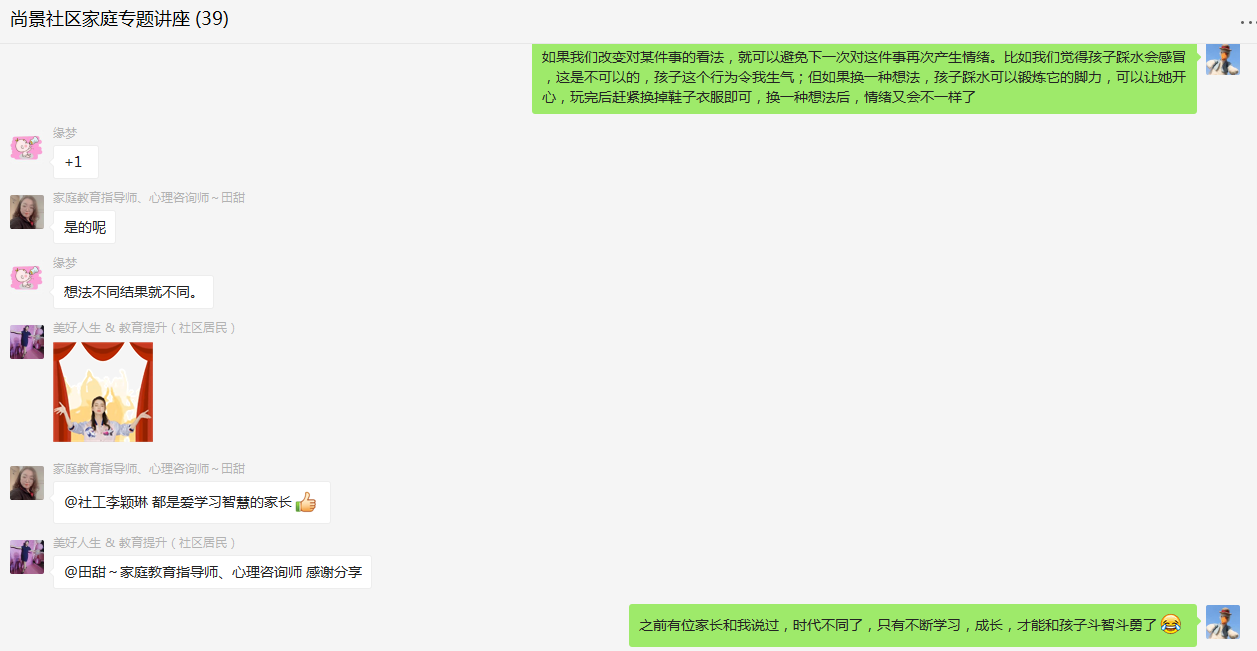
Task: Click the sender name 缘梦 above +1
Action: click(65, 133)
